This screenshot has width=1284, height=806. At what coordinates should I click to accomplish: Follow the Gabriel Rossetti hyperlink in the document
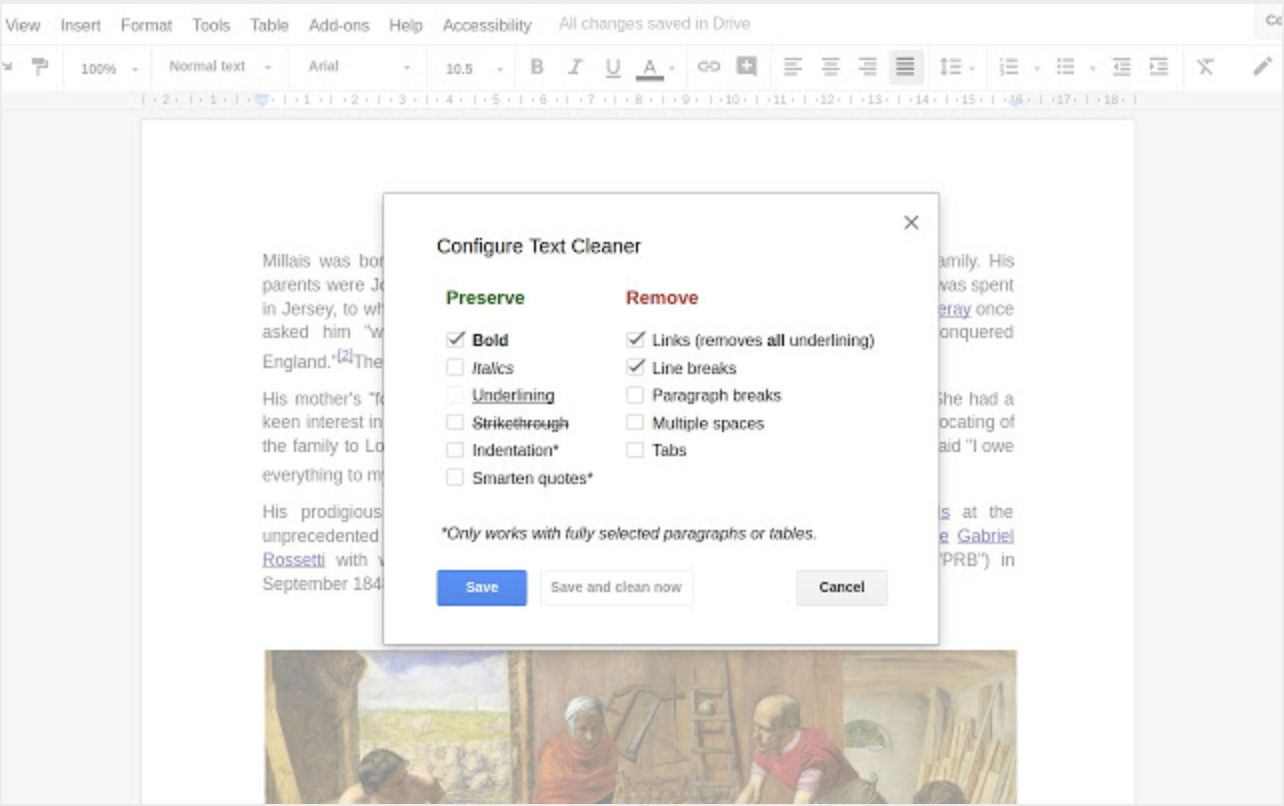point(985,536)
